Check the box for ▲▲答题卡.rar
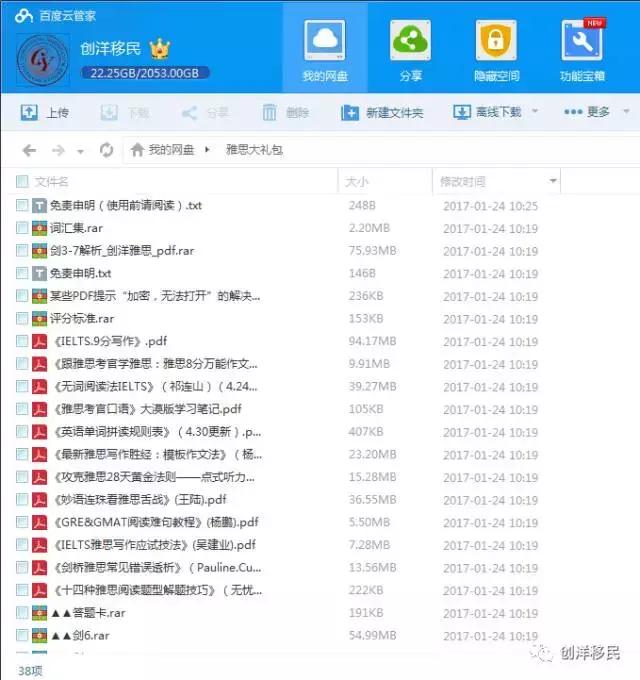Screen dimensions: 640x680 click(22, 612)
